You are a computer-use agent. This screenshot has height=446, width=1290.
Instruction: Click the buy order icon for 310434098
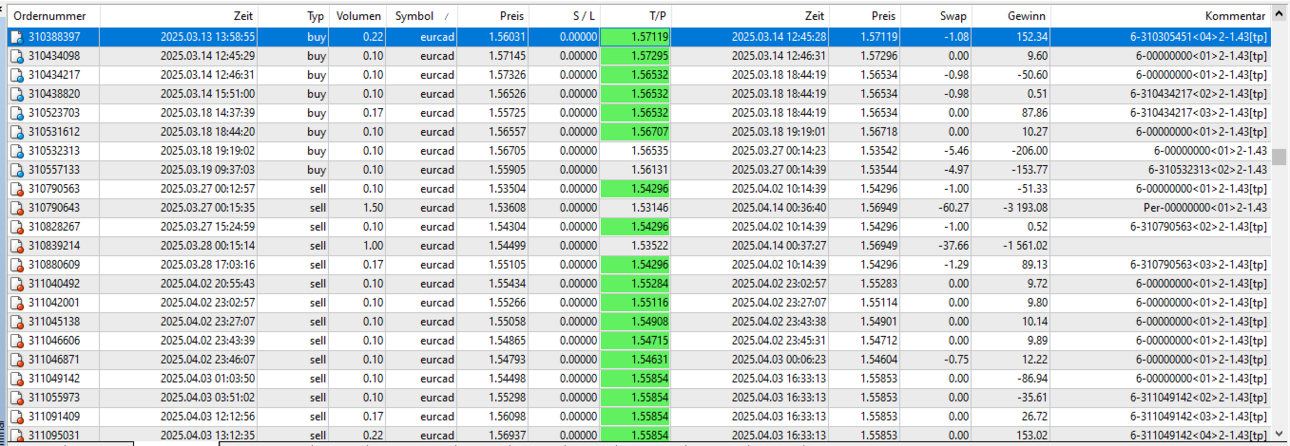tap(16, 55)
